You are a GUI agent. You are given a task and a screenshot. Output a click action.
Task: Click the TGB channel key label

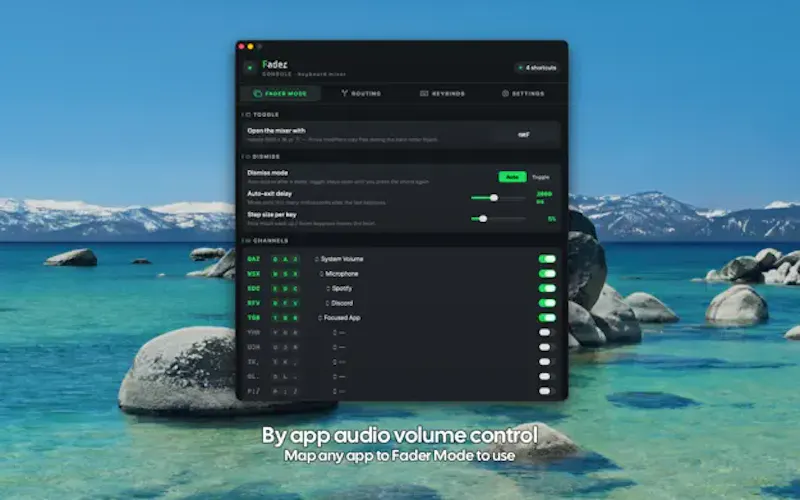click(x=254, y=318)
